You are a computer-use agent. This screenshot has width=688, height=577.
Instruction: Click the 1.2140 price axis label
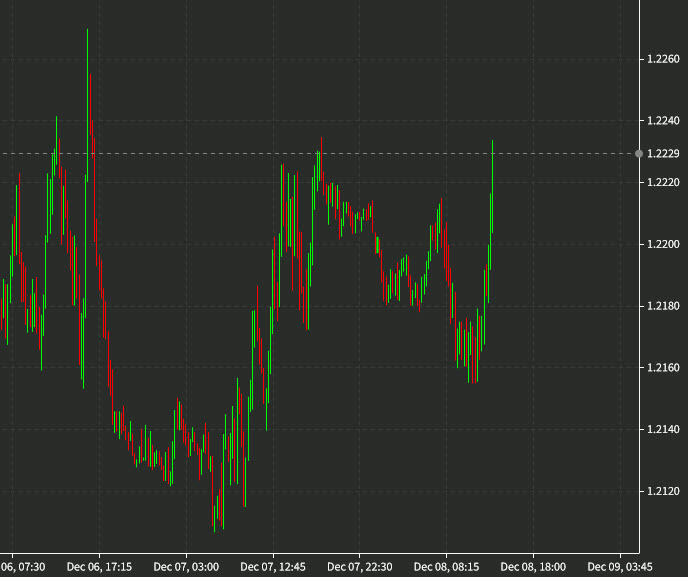(663, 429)
